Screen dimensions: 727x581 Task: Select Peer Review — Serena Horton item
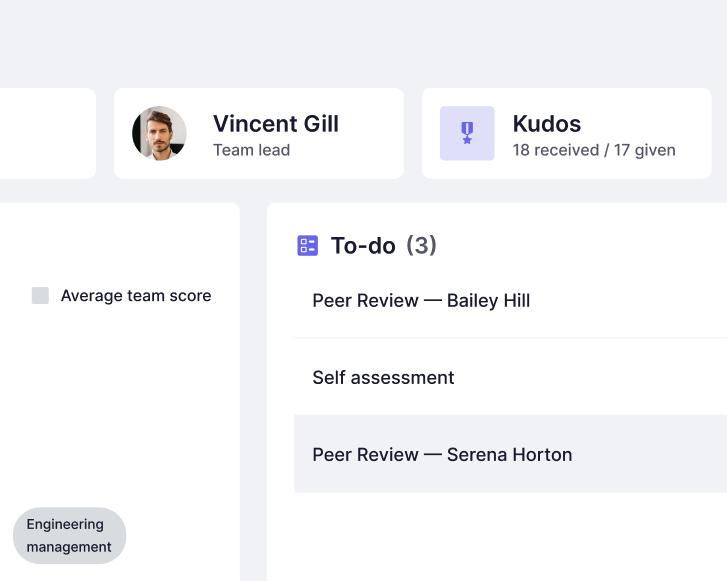coord(442,455)
